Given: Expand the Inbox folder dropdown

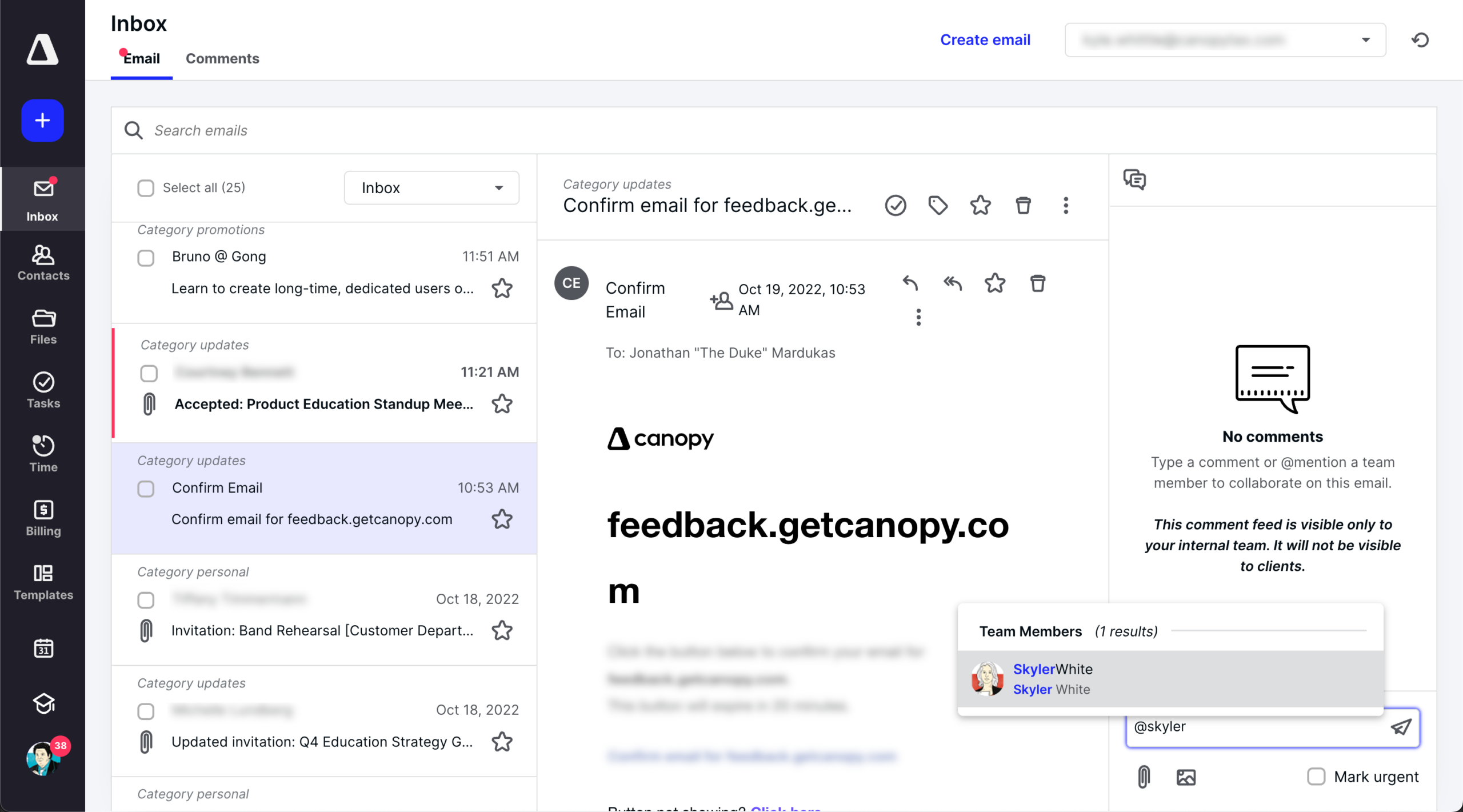Looking at the screenshot, I should click(431, 188).
